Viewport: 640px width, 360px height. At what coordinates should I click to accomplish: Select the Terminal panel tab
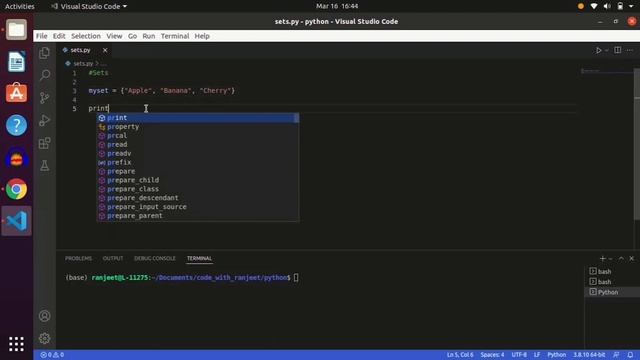[199, 258]
